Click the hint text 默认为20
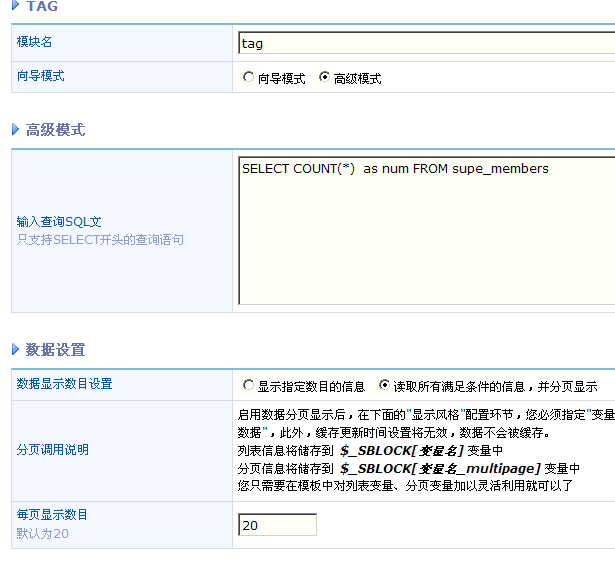 tap(42, 533)
